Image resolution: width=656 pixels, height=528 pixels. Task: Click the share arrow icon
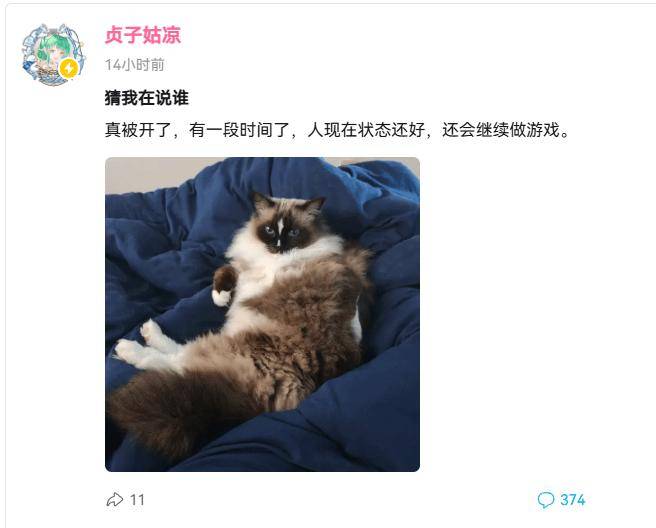click(115, 500)
